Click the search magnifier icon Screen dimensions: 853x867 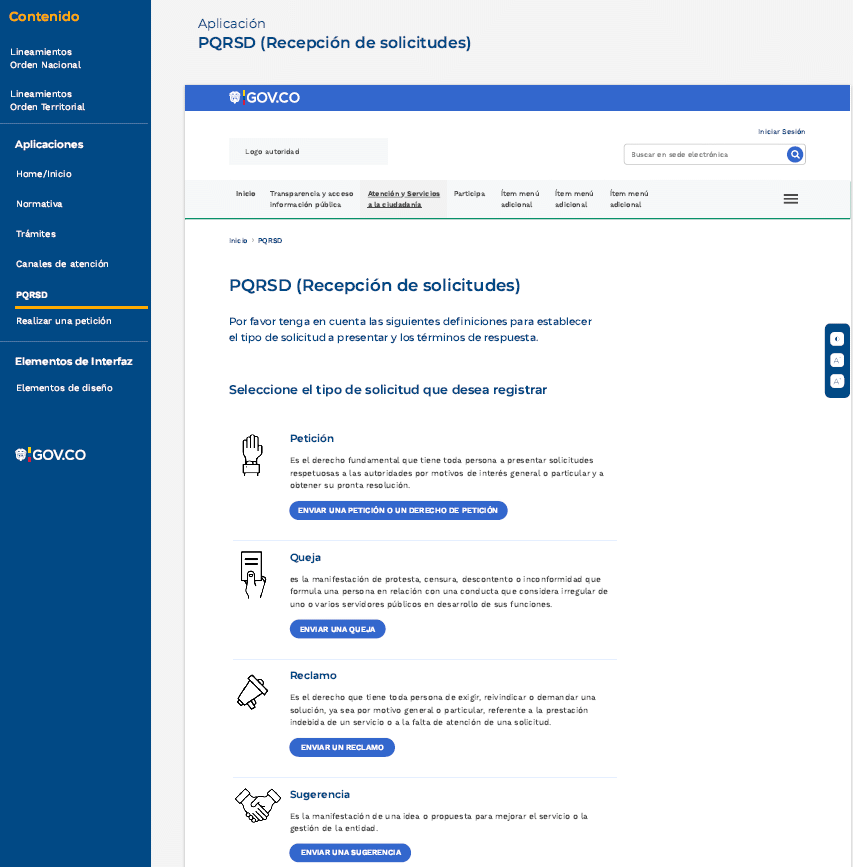[x=794, y=154]
